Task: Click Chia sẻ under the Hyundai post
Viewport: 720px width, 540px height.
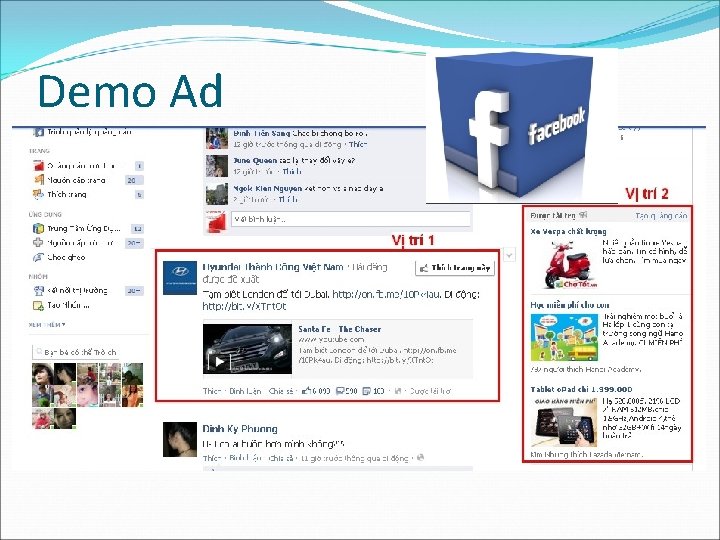Action: pos(281,391)
